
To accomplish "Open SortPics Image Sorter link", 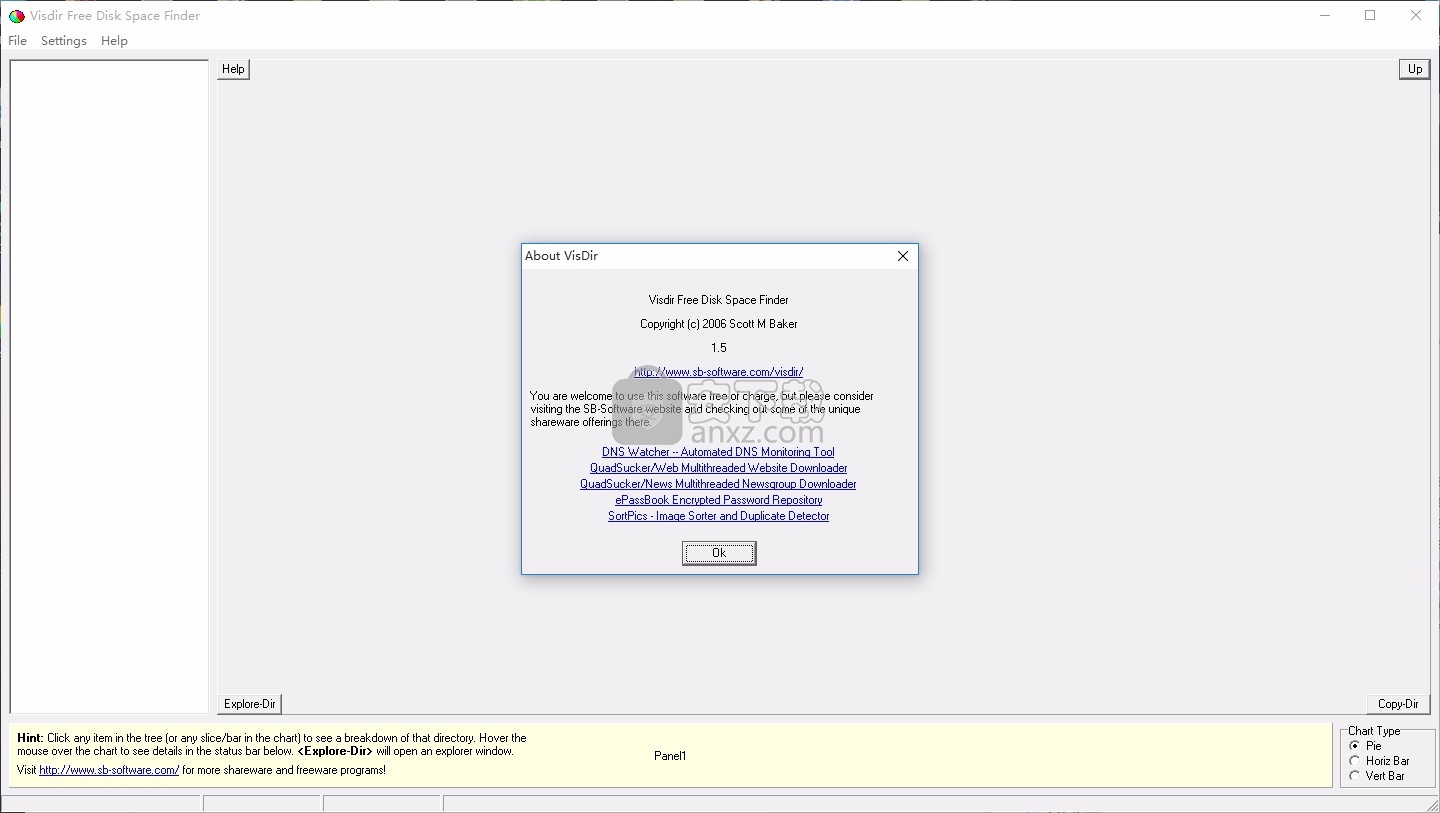I will [x=718, y=516].
